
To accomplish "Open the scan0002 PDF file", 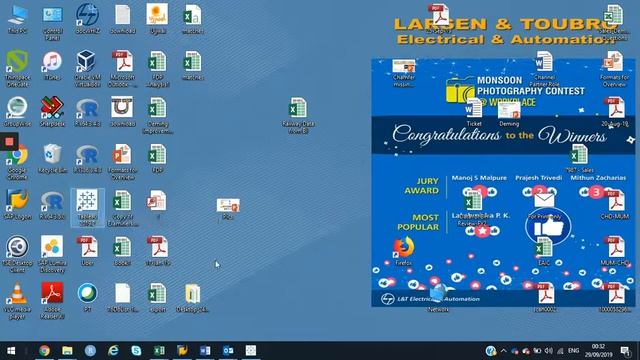I will 545,297.
